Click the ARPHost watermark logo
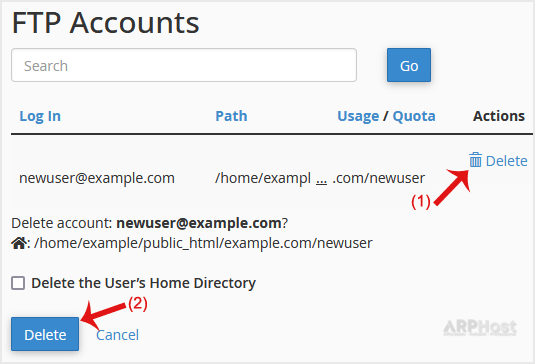The width and height of the screenshot is (535, 364). pyautogui.click(x=480, y=327)
